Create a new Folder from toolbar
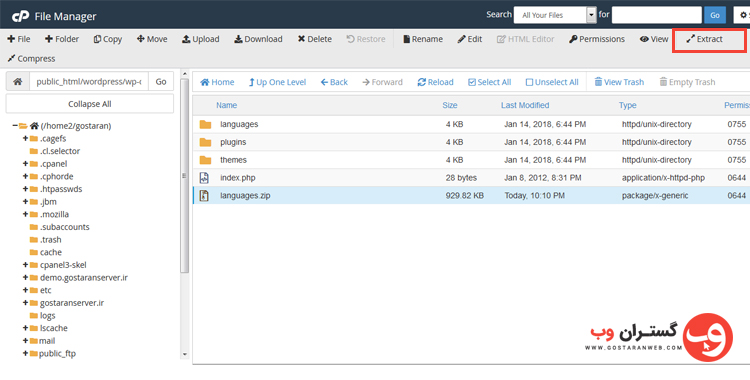 pyautogui.click(x=62, y=39)
